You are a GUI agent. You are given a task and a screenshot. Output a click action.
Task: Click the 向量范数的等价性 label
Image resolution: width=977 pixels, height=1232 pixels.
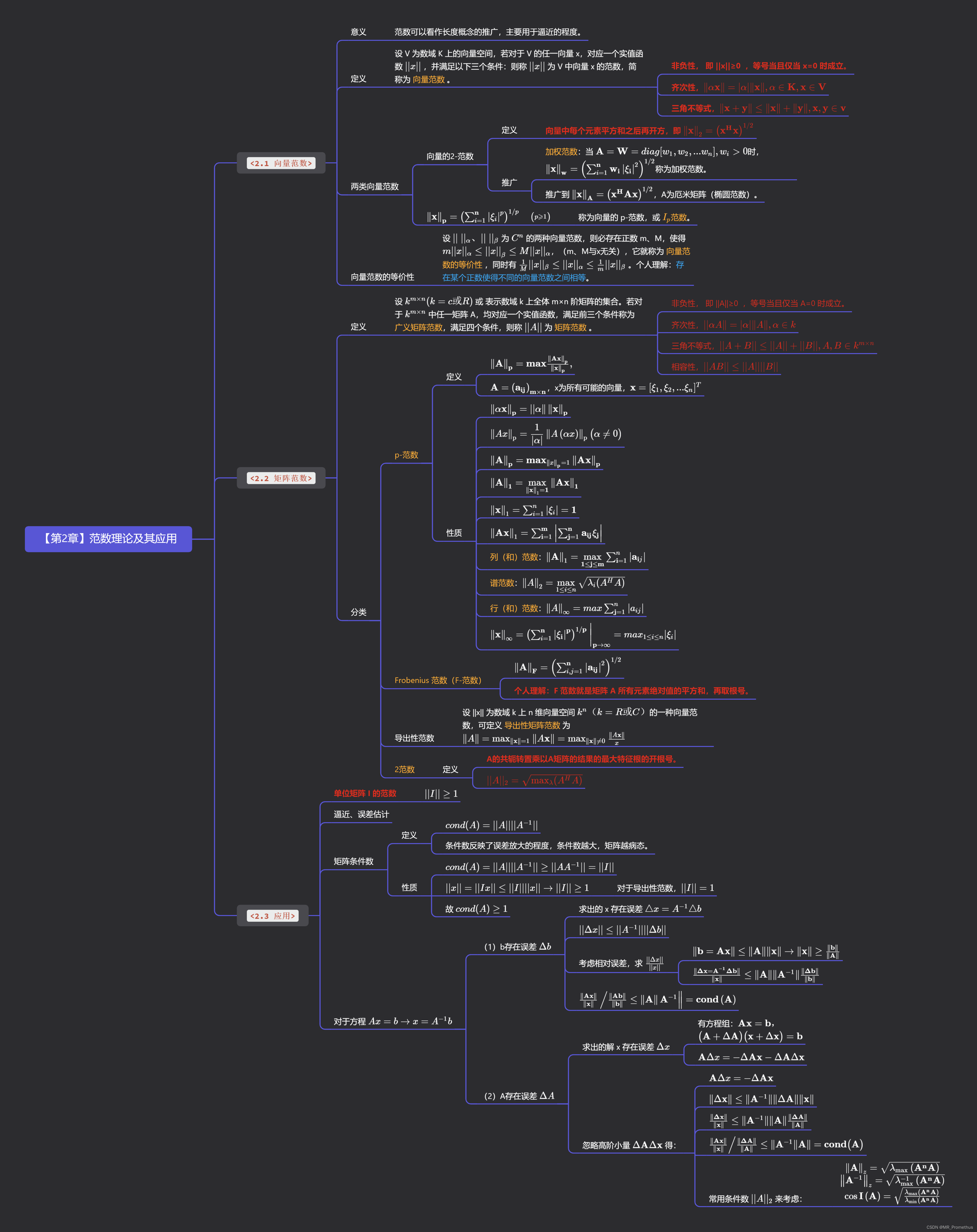coord(382,277)
